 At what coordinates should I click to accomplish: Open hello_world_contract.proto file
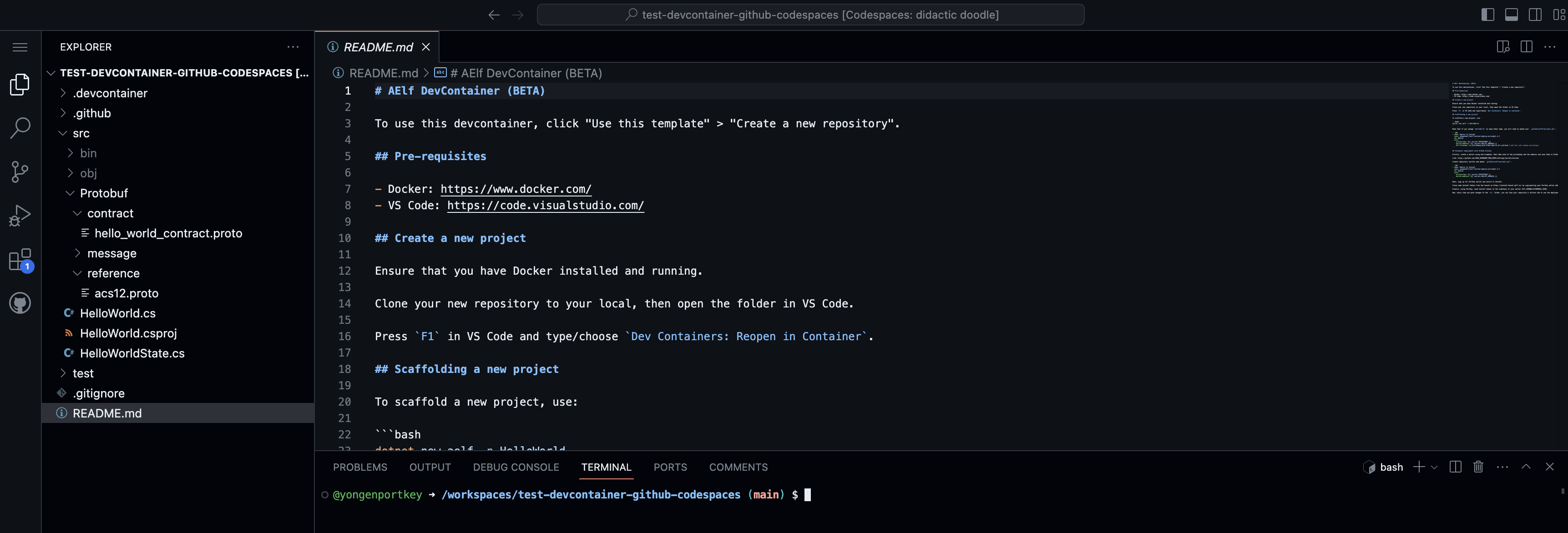178,233
